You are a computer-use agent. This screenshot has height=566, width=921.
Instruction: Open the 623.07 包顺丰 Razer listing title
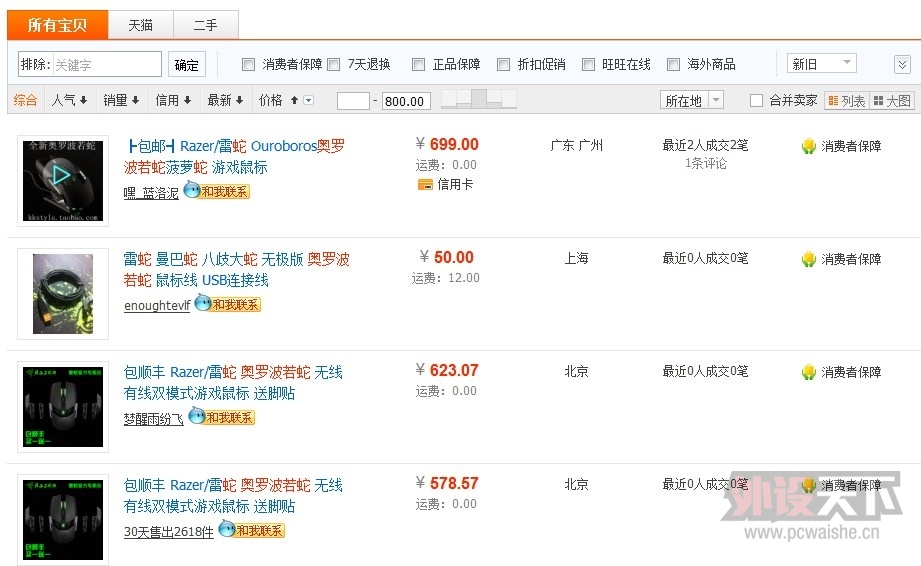pyautogui.click(x=233, y=383)
